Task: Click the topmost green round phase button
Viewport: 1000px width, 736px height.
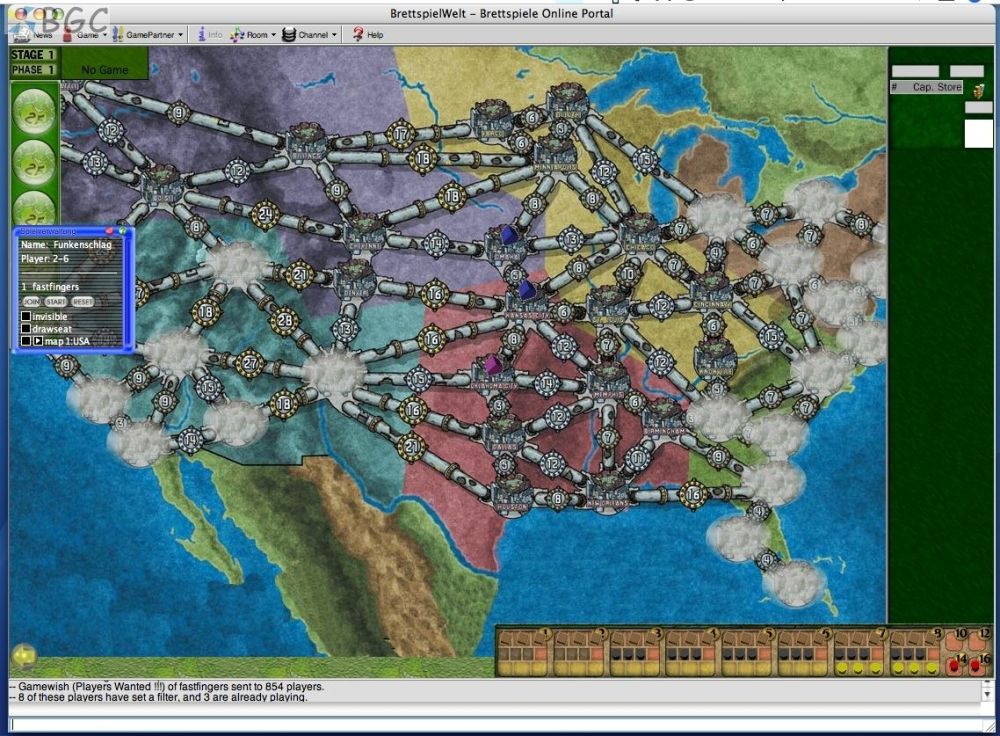Action: click(x=34, y=112)
